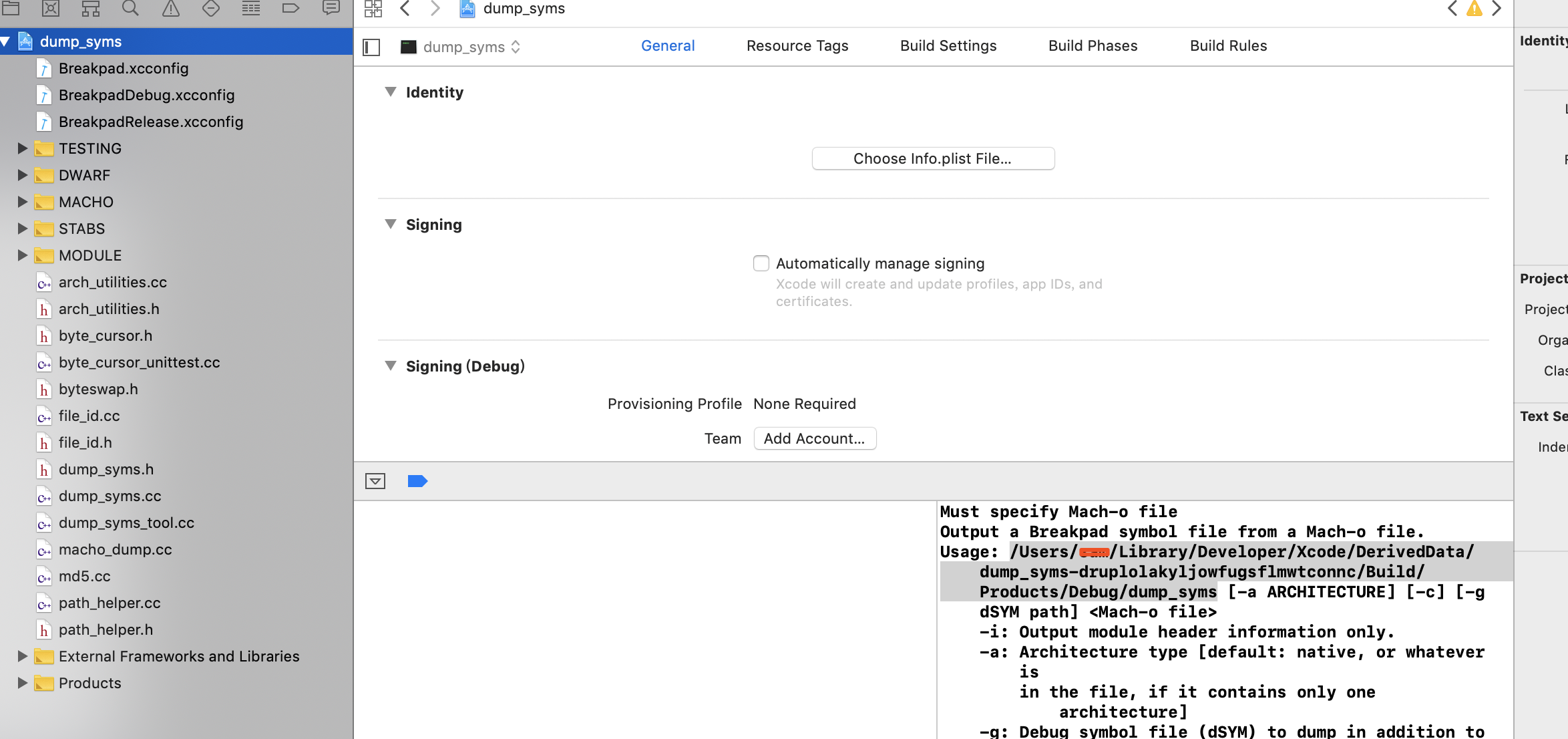
Task: Open the issue navigator warning icon
Action: coord(171,9)
